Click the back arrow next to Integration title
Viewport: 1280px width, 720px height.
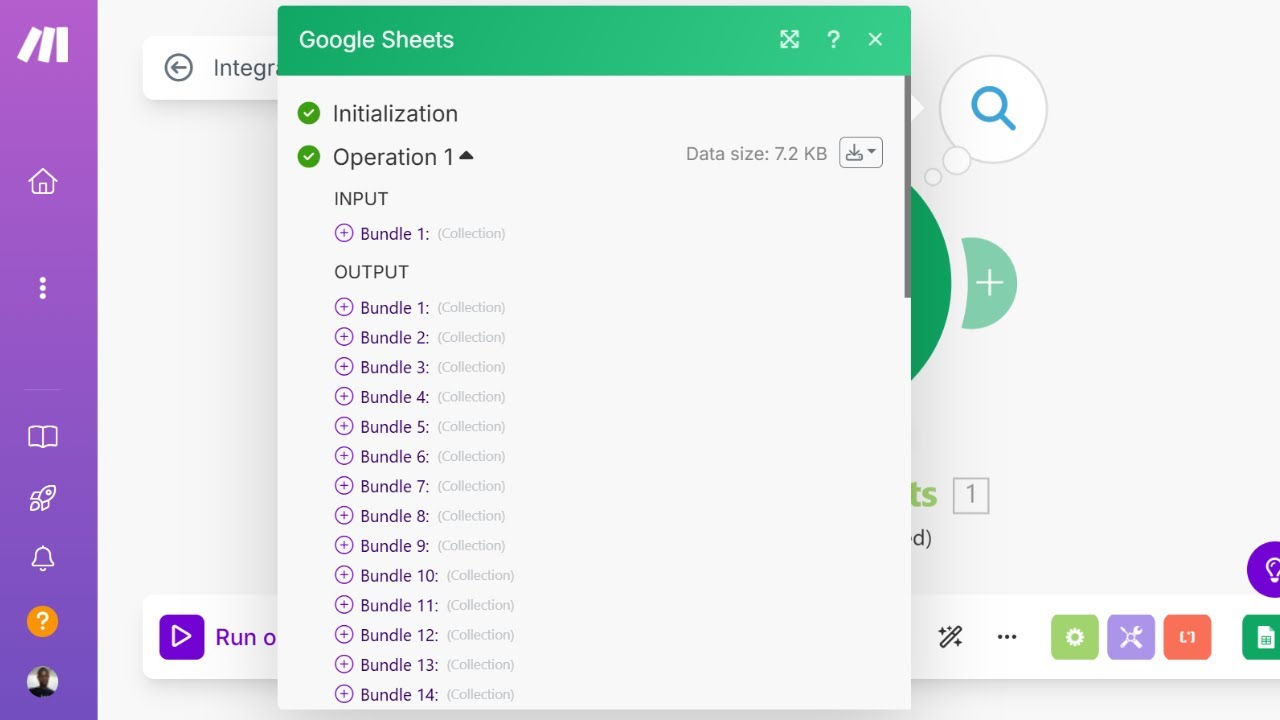click(x=178, y=68)
